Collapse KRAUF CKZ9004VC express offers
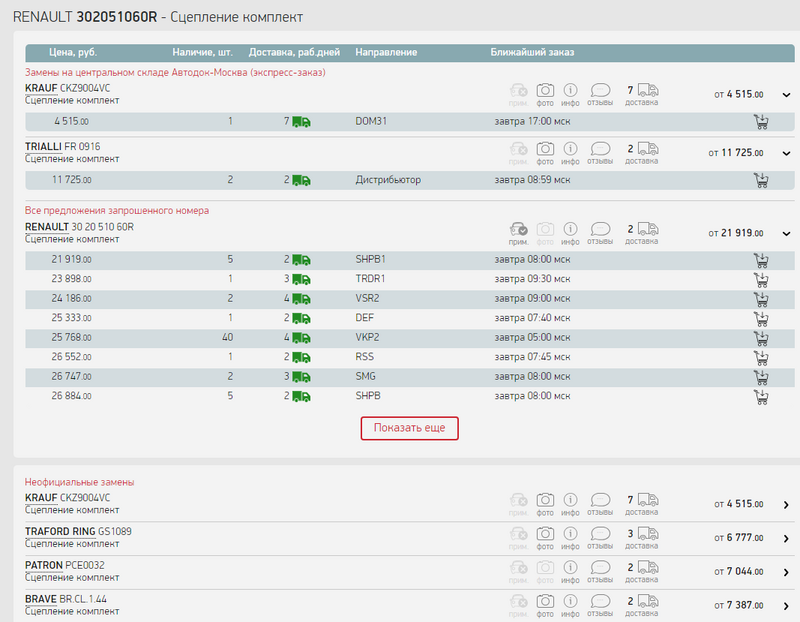 pyautogui.click(x=786, y=95)
